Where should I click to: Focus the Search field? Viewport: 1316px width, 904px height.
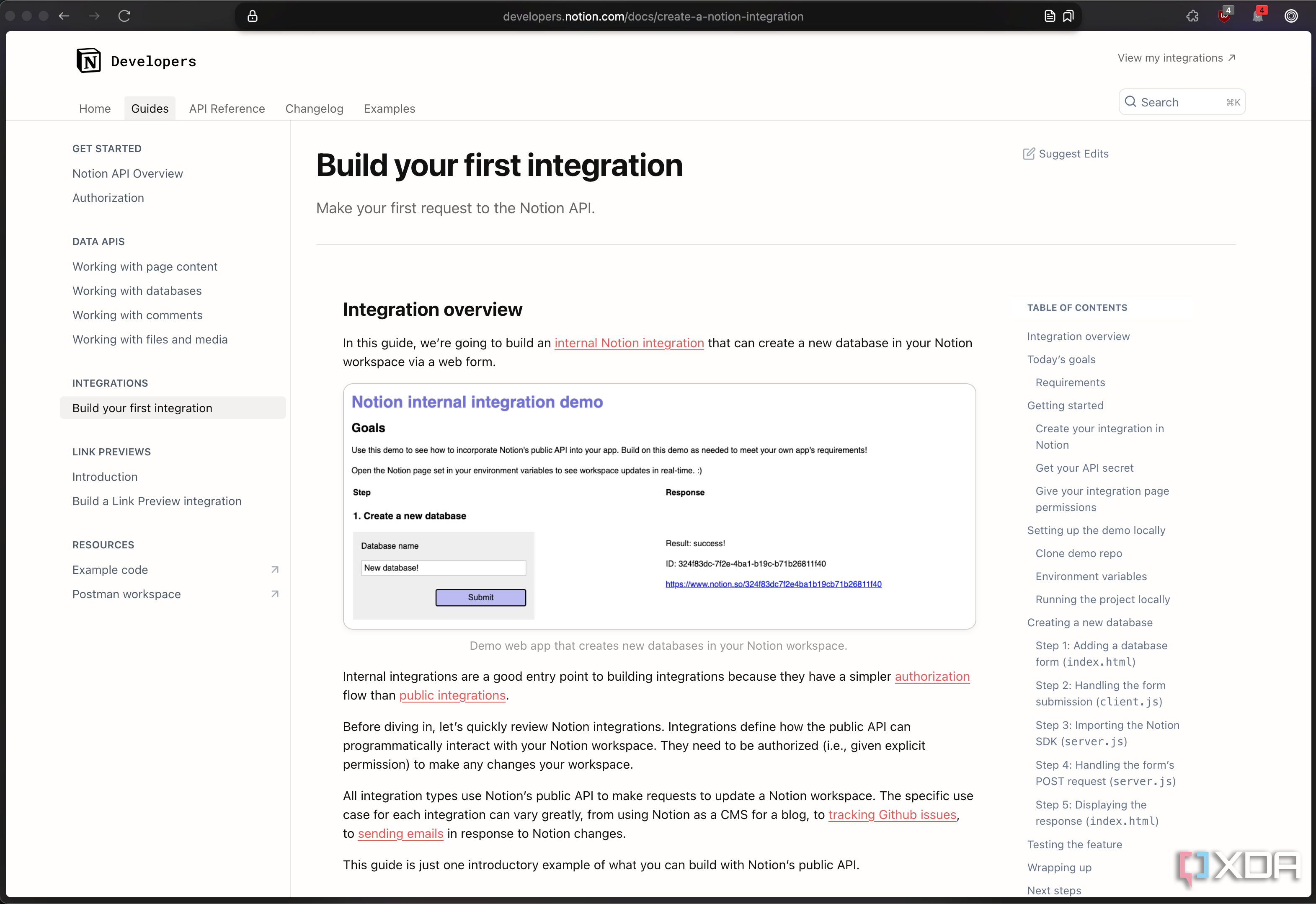point(1182,102)
